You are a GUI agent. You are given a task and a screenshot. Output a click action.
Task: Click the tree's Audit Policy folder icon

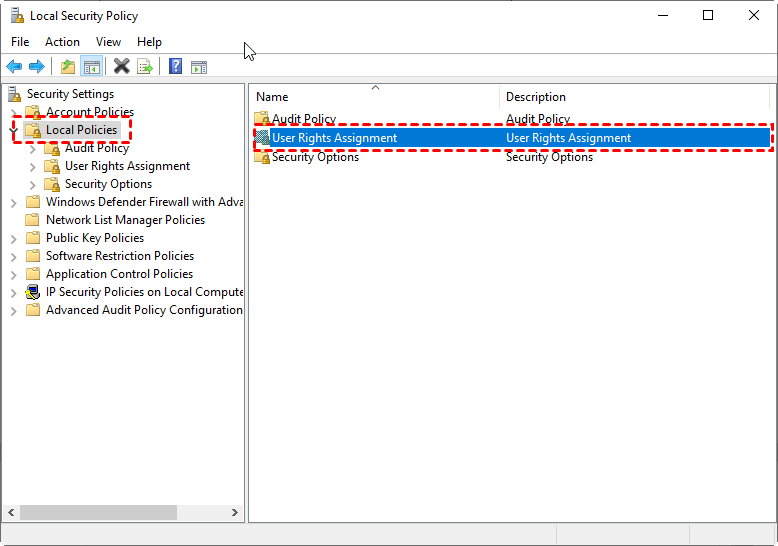[52, 148]
